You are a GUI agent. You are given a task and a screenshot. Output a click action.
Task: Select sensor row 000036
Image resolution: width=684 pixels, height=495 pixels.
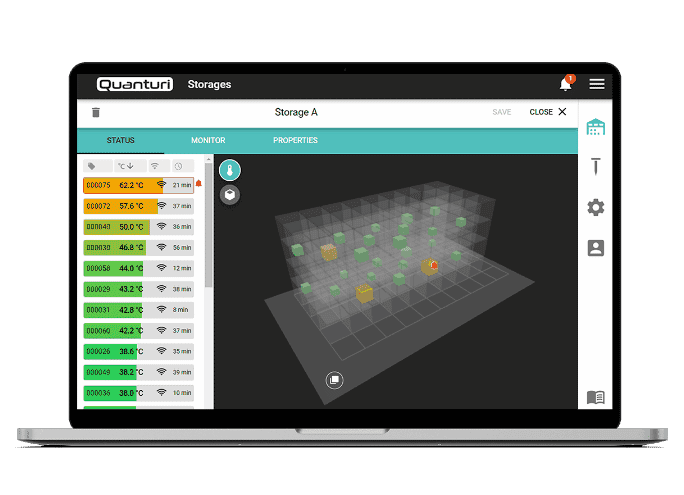(x=138, y=393)
